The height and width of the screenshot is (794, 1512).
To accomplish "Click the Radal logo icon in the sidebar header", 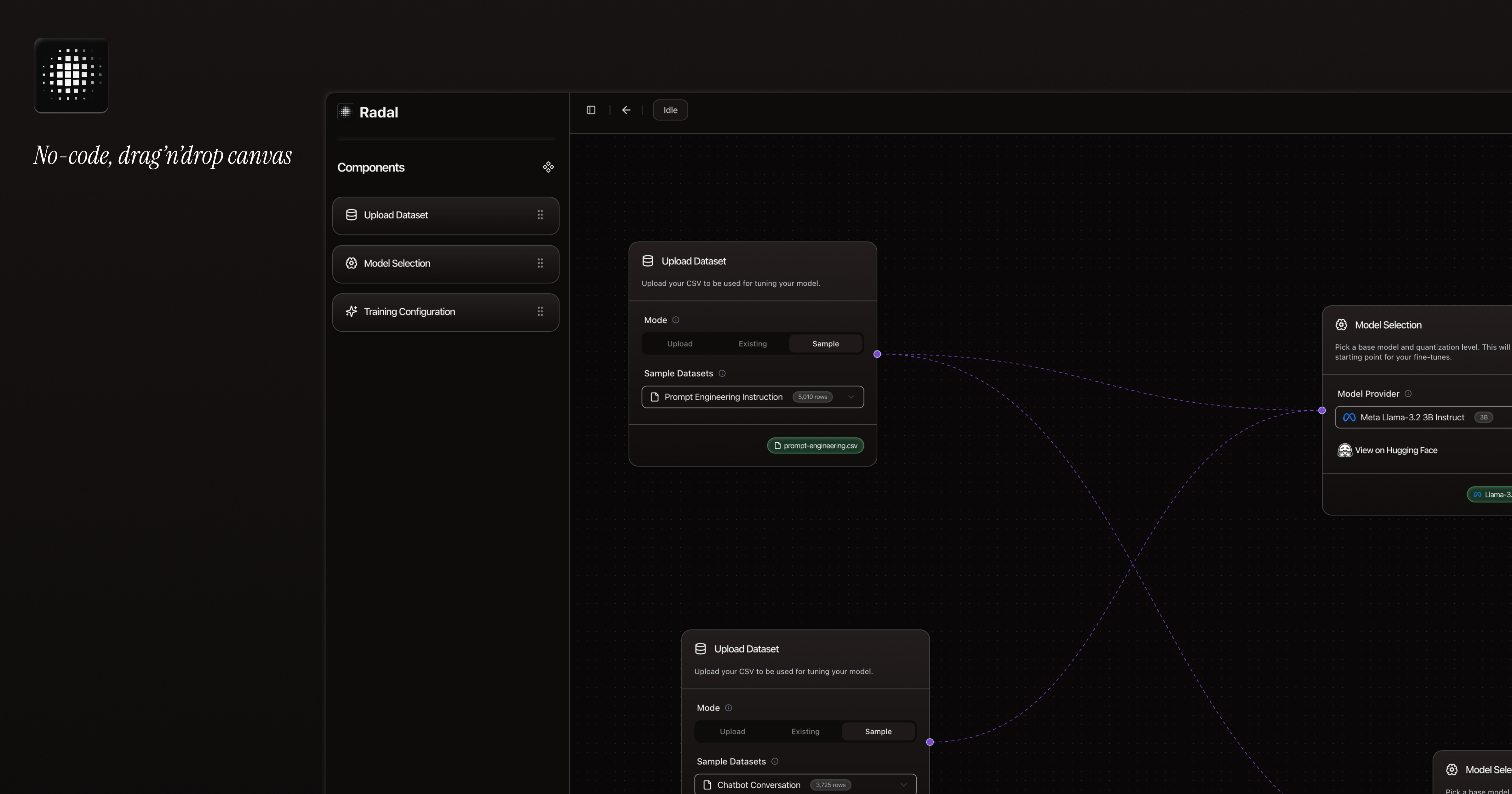I will (346, 112).
